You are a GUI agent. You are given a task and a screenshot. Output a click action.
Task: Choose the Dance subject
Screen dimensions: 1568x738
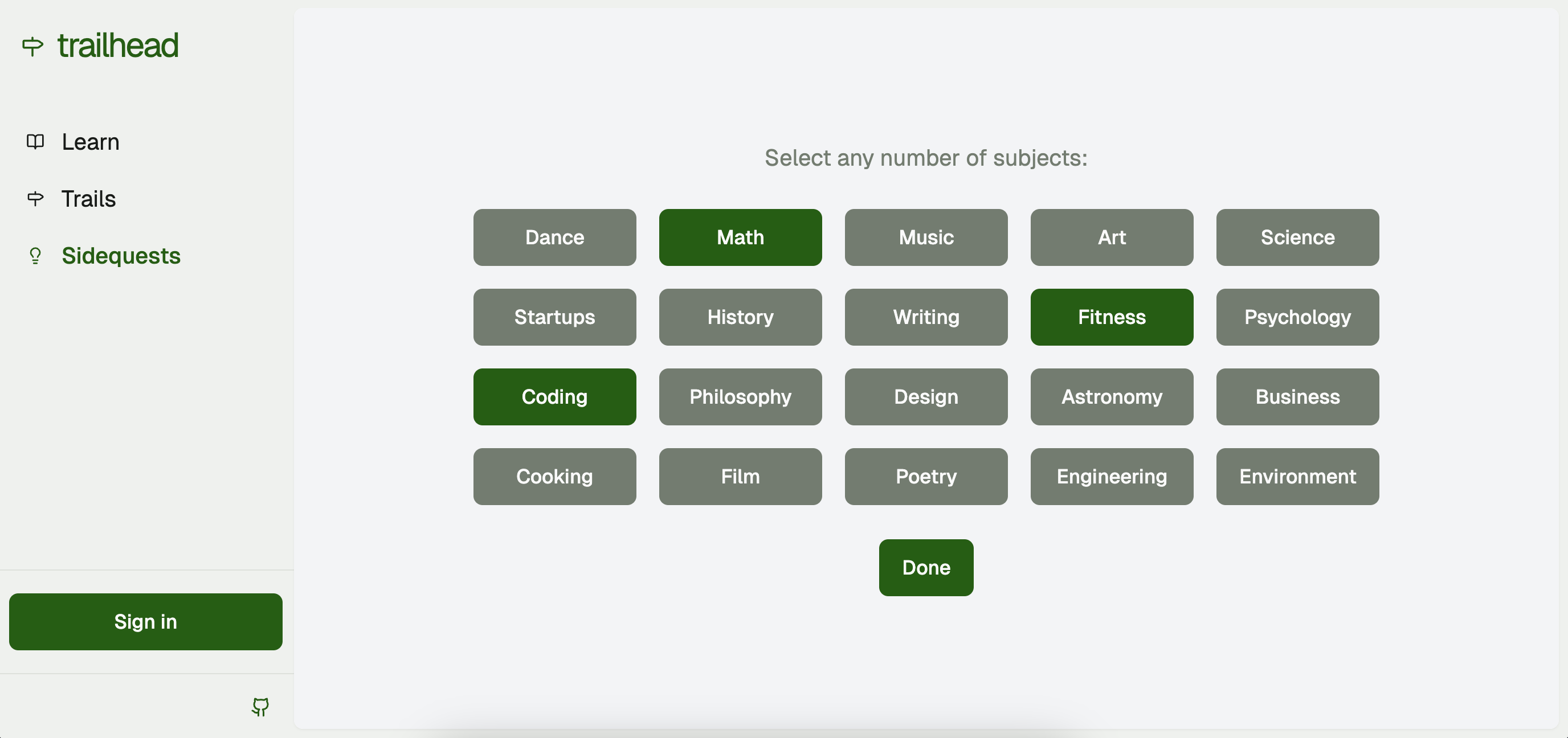[x=554, y=237]
